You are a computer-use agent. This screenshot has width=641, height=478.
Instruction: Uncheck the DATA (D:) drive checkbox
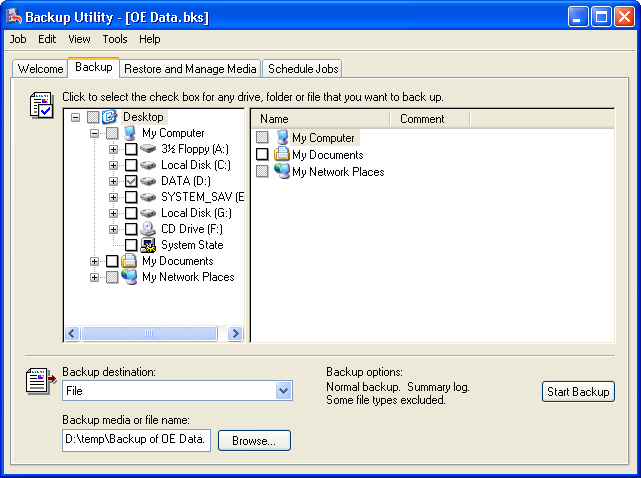click(x=131, y=181)
